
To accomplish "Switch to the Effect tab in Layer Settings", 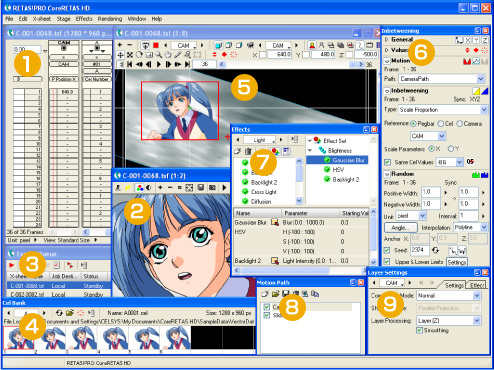I will [477, 286].
